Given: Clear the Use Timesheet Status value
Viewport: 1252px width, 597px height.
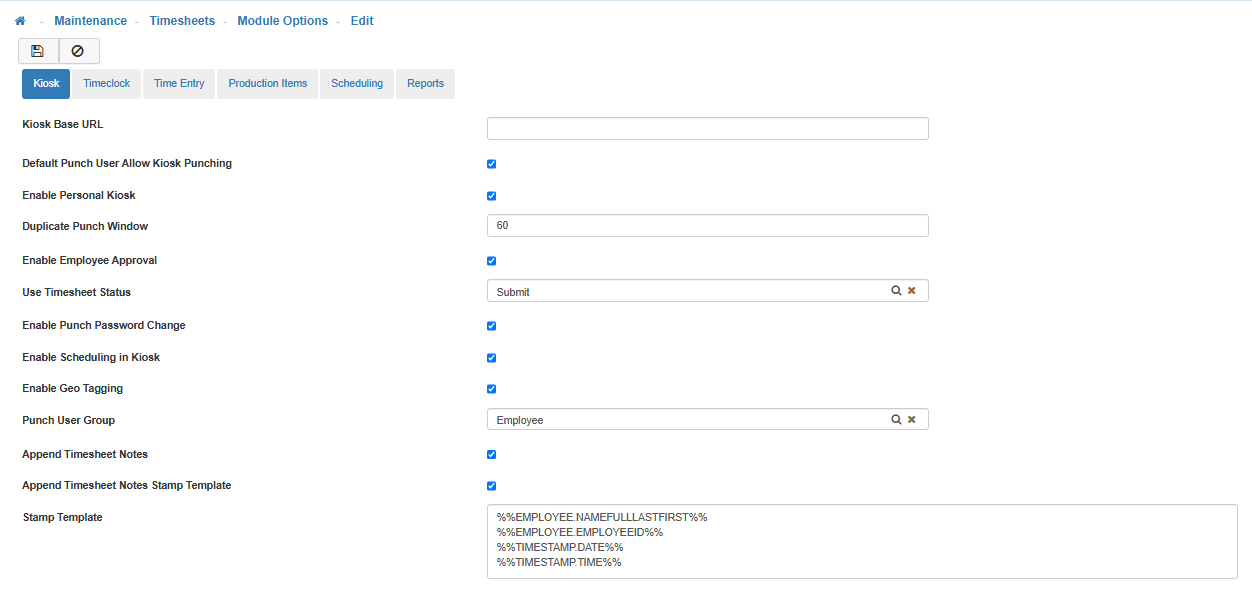Looking at the screenshot, I should [x=912, y=291].
